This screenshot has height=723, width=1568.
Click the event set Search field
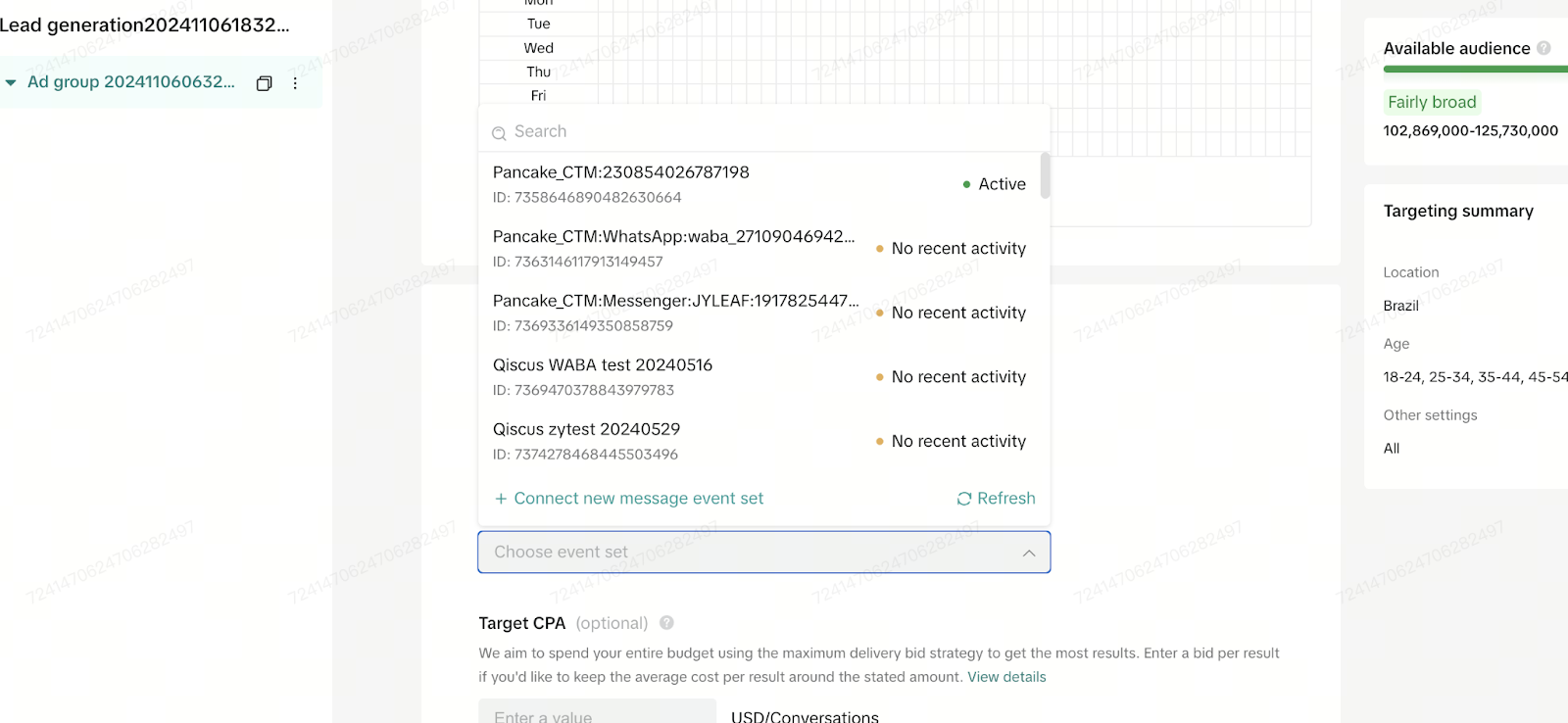point(764,131)
